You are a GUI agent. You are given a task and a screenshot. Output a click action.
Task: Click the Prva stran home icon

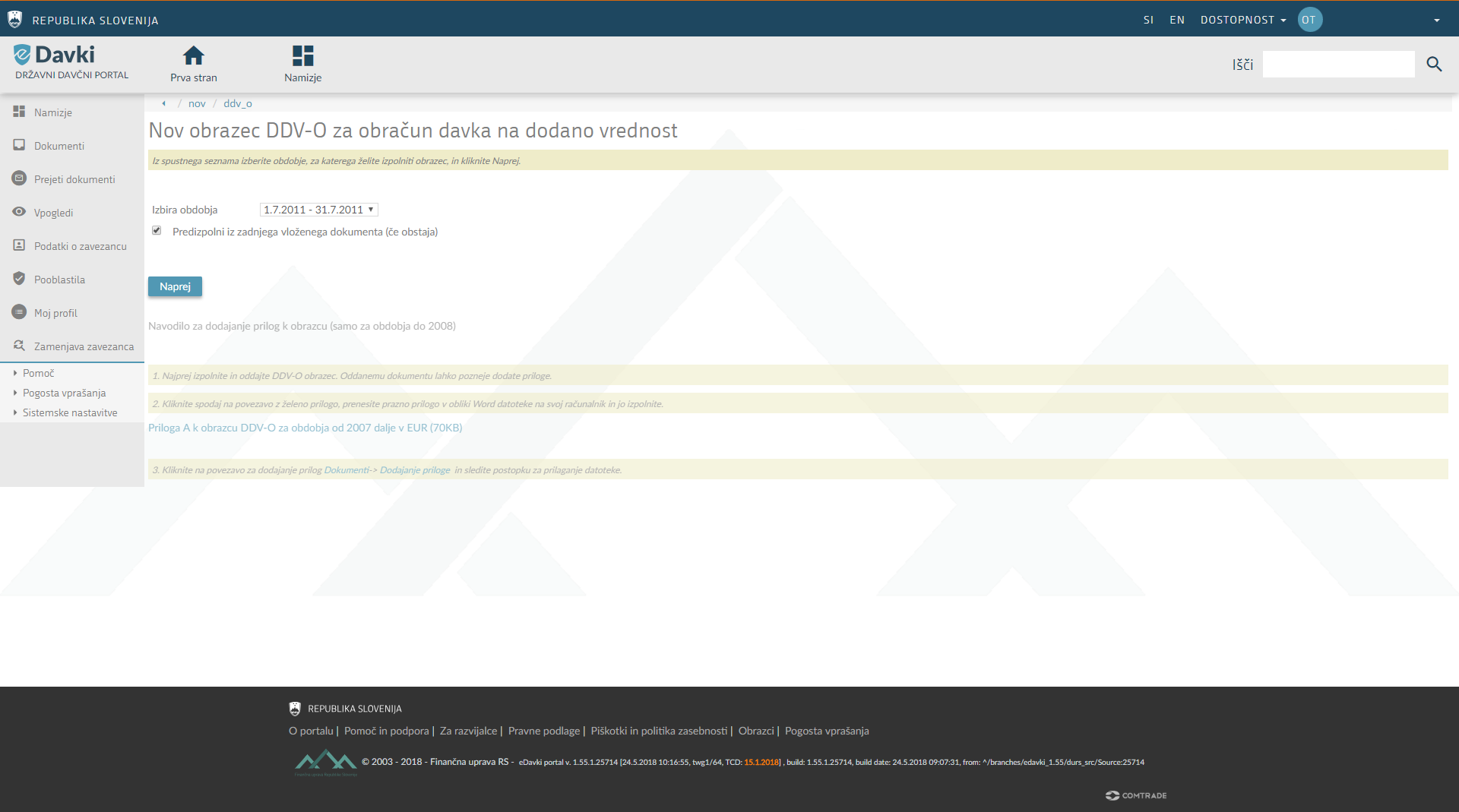[193, 55]
